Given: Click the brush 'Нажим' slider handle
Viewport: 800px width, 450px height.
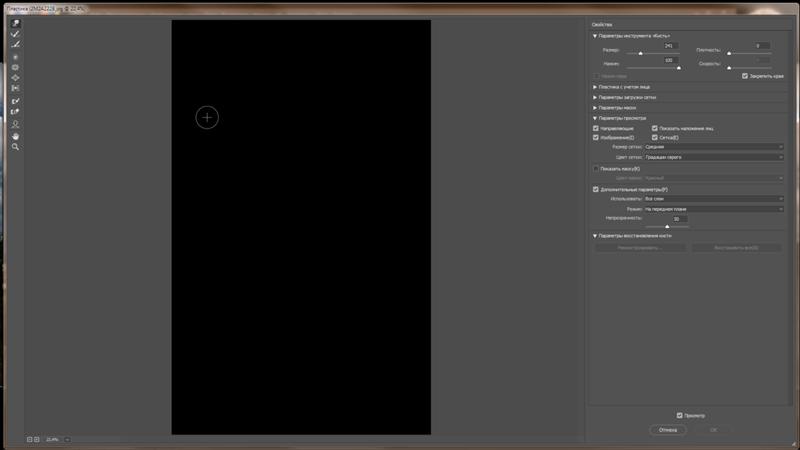Looking at the screenshot, I should tap(679, 68).
